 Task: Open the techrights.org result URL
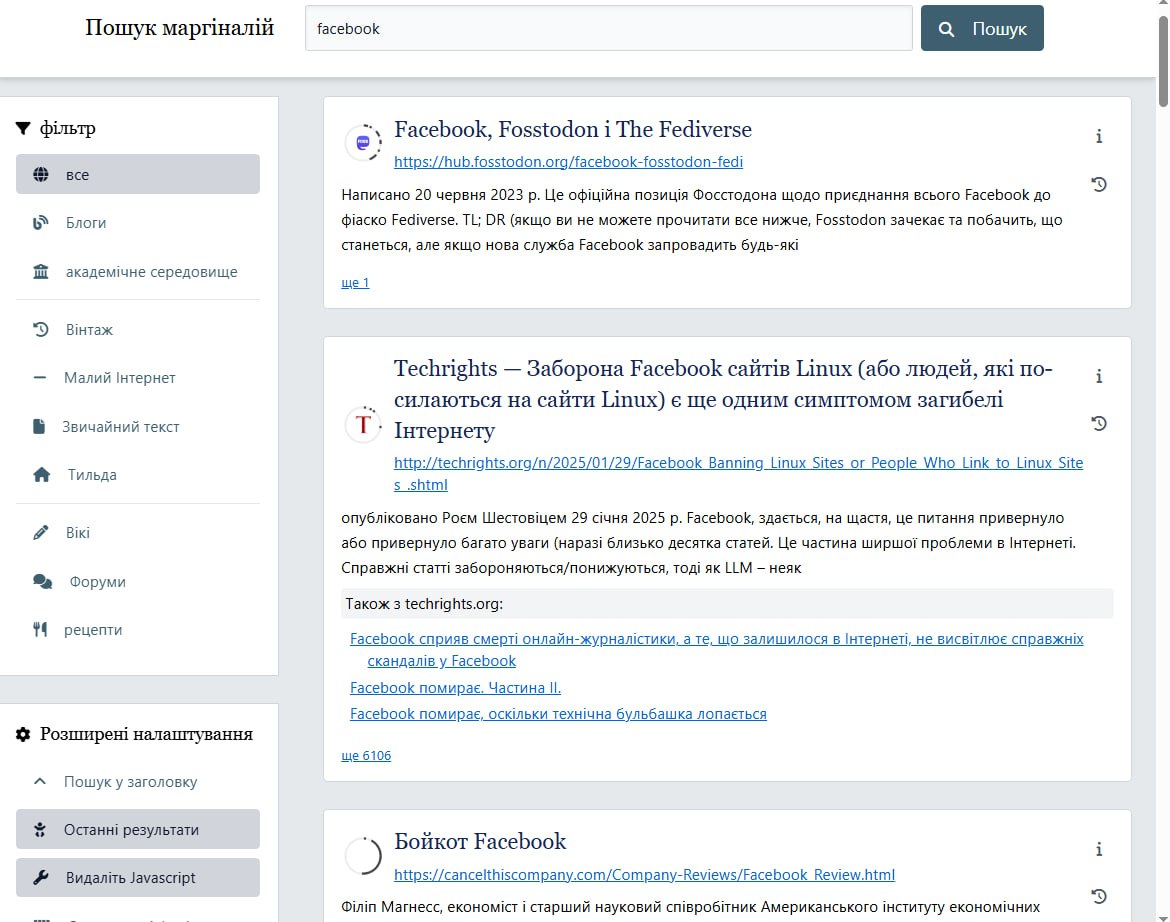tap(739, 473)
